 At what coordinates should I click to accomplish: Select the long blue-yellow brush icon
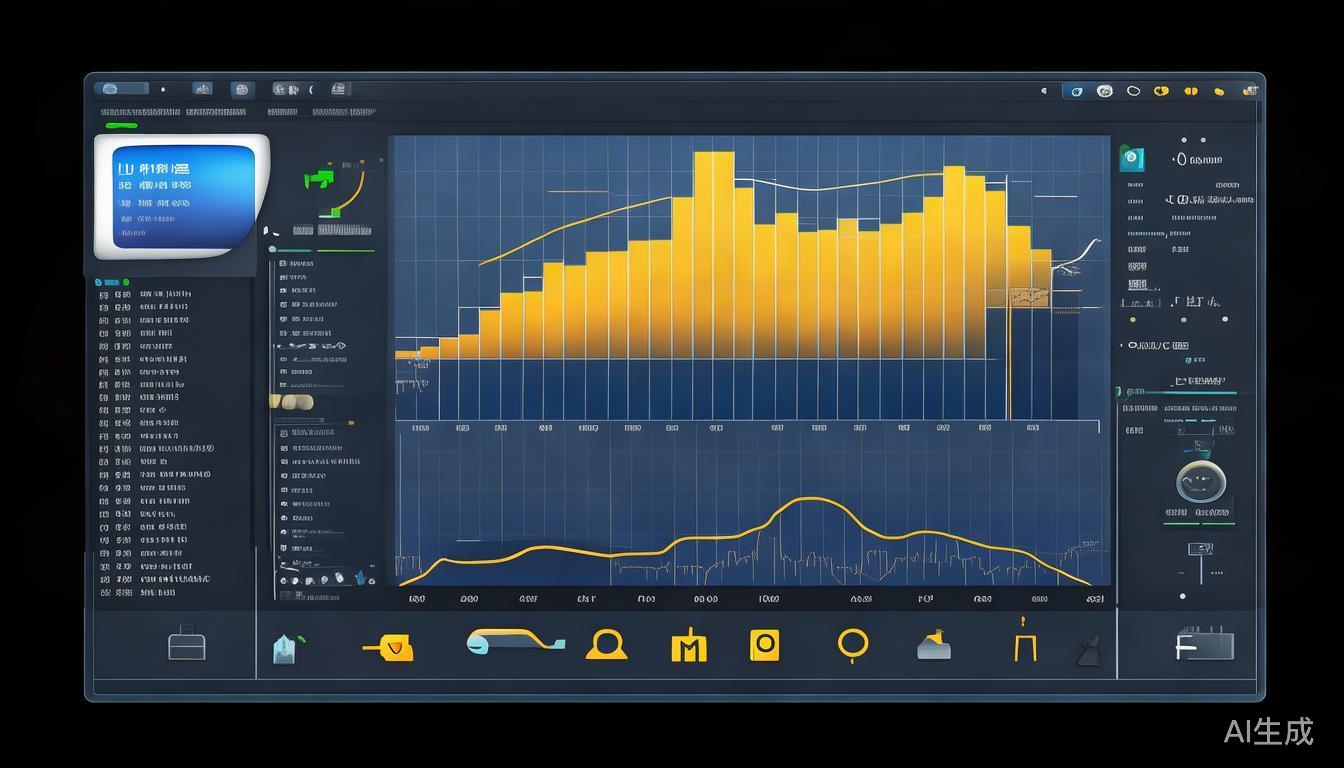(x=514, y=642)
